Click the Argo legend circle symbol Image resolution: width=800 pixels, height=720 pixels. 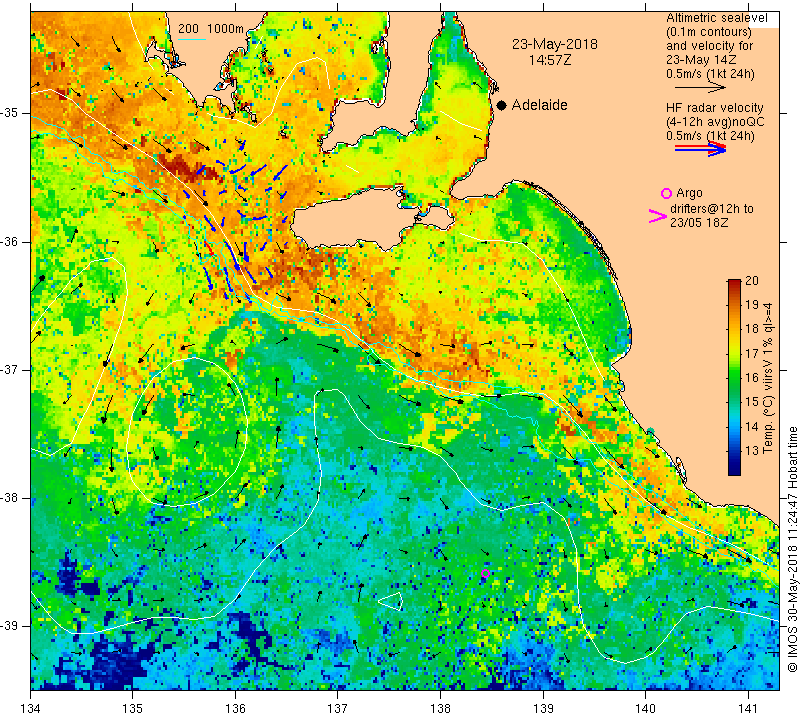pyautogui.click(x=666, y=193)
